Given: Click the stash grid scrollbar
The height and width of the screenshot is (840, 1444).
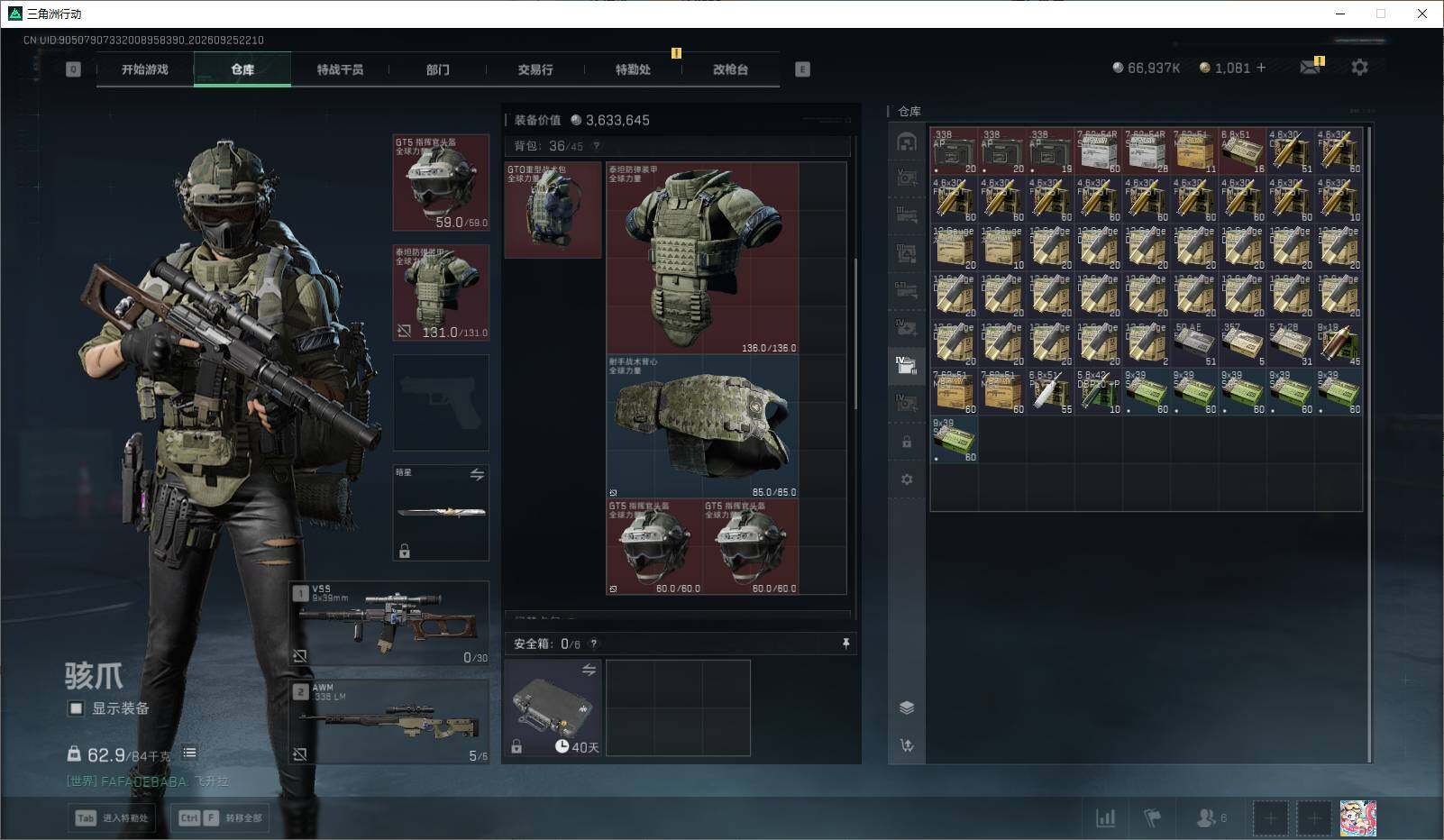Looking at the screenshot, I should pos(1369,444).
